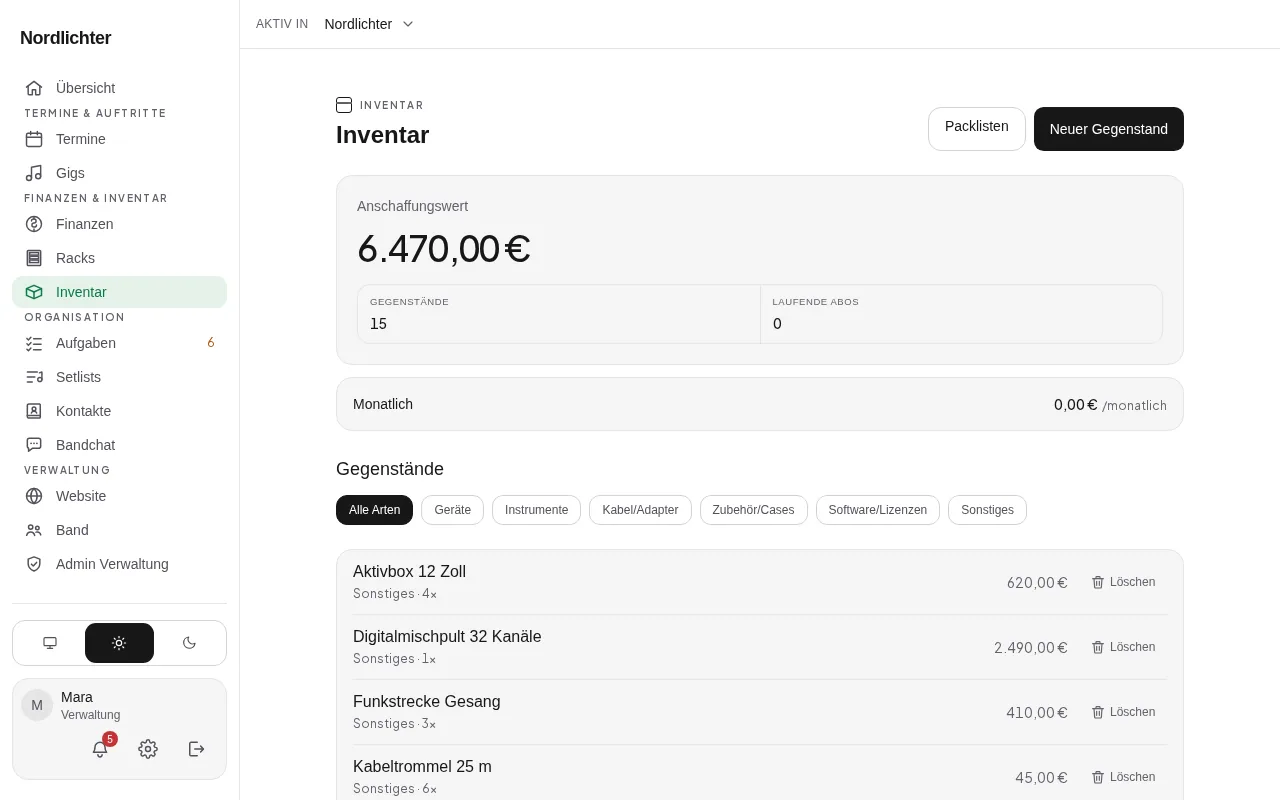1280x800 pixels.
Task: Open the Packlisten button
Action: click(x=977, y=129)
